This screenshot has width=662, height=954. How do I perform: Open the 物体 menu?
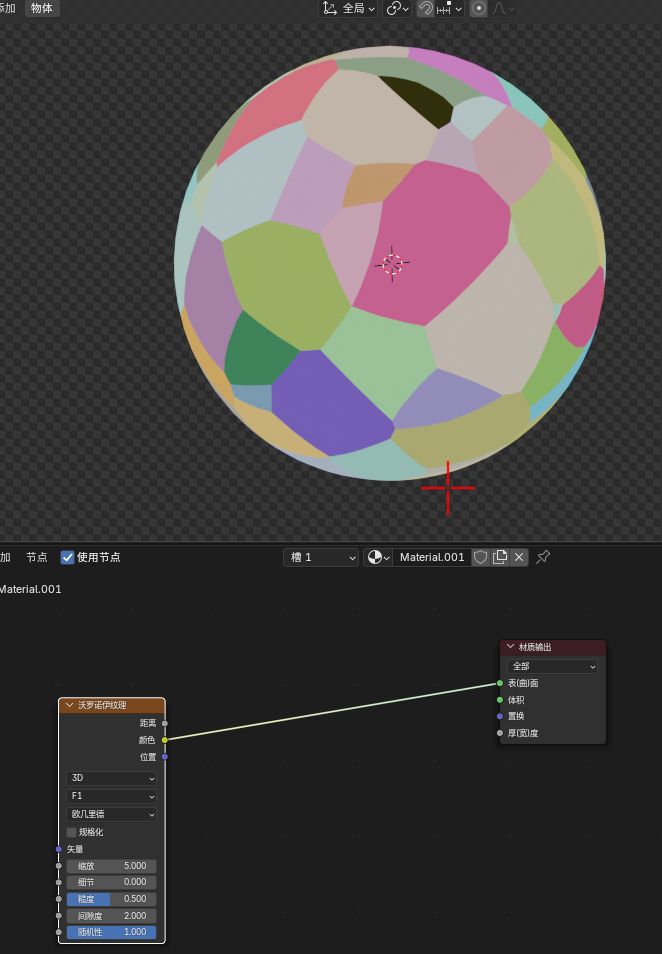41,8
